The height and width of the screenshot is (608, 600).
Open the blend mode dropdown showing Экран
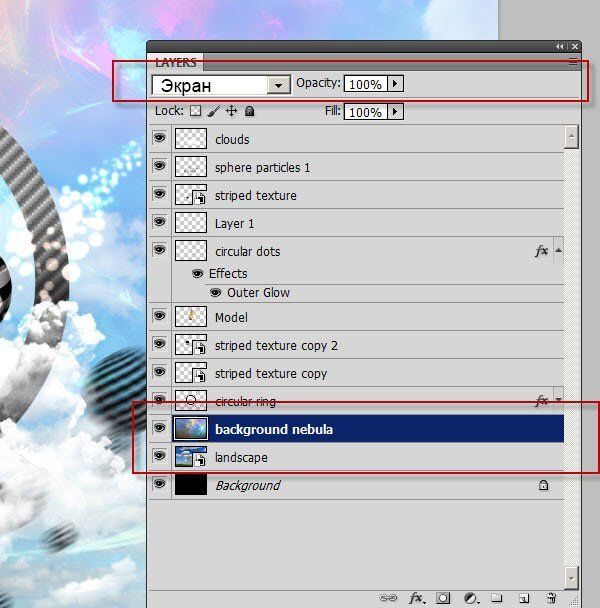tap(221, 85)
